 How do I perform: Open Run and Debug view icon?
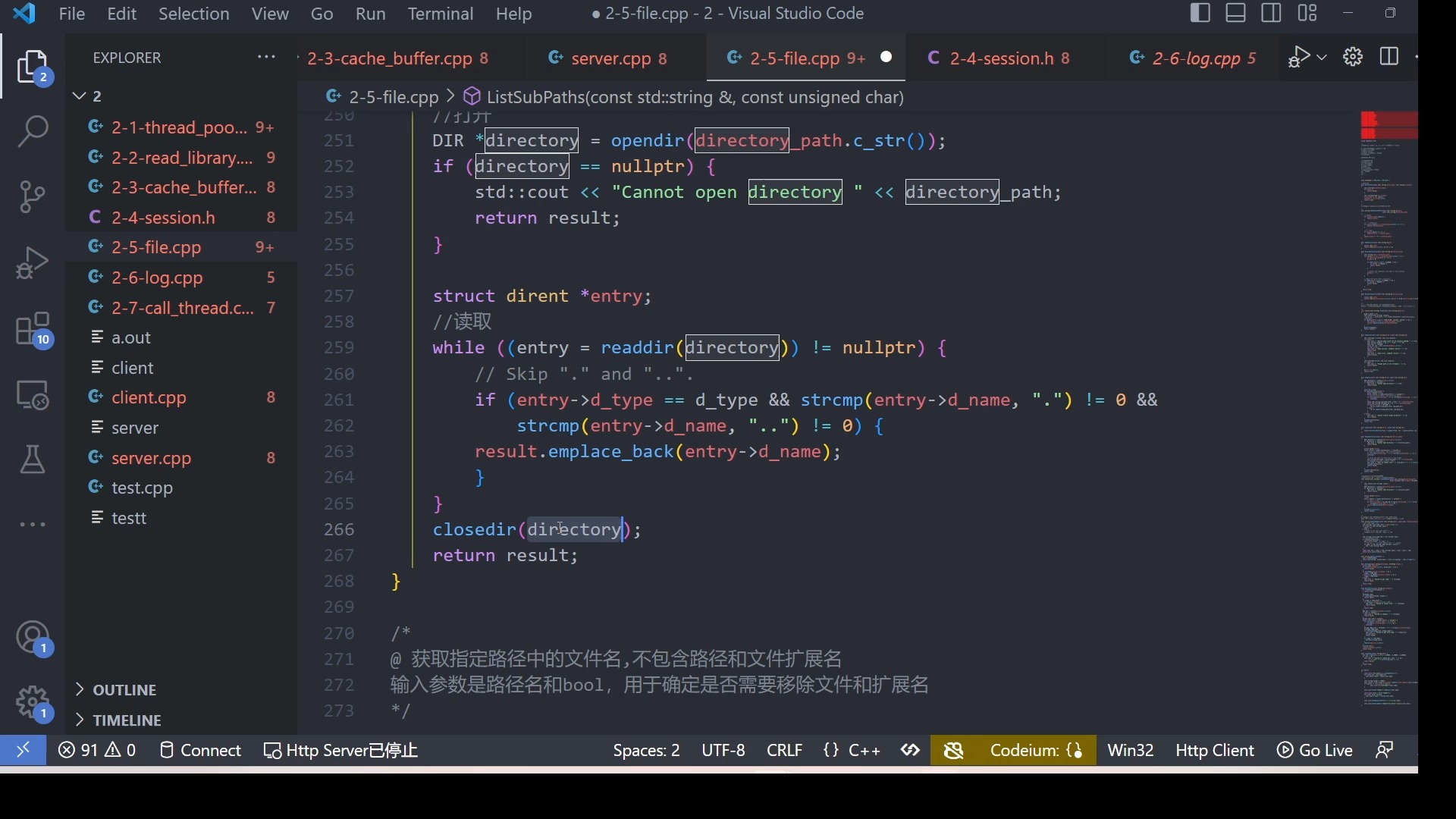(x=33, y=263)
